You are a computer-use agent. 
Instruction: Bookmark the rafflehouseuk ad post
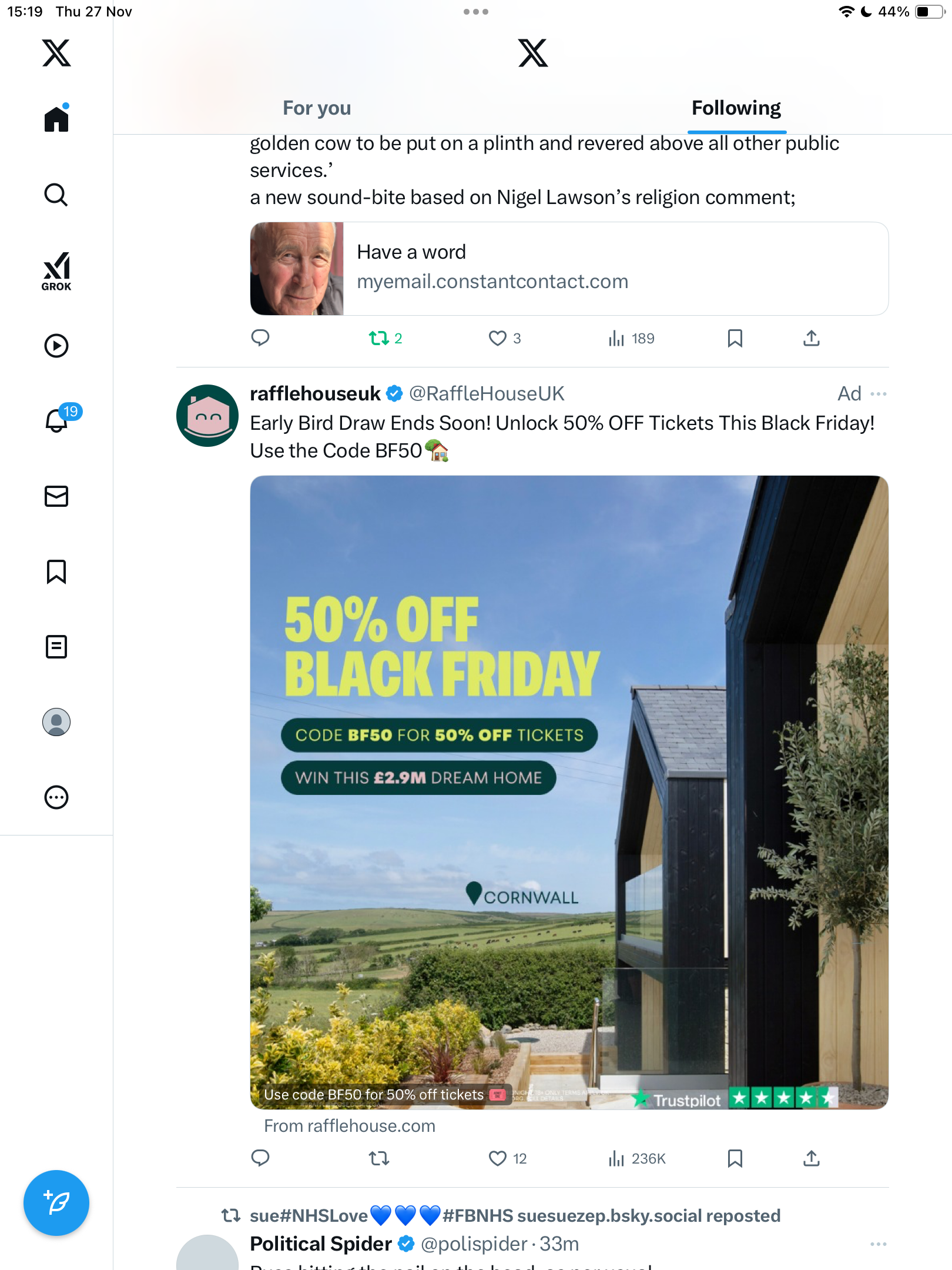point(735,1158)
